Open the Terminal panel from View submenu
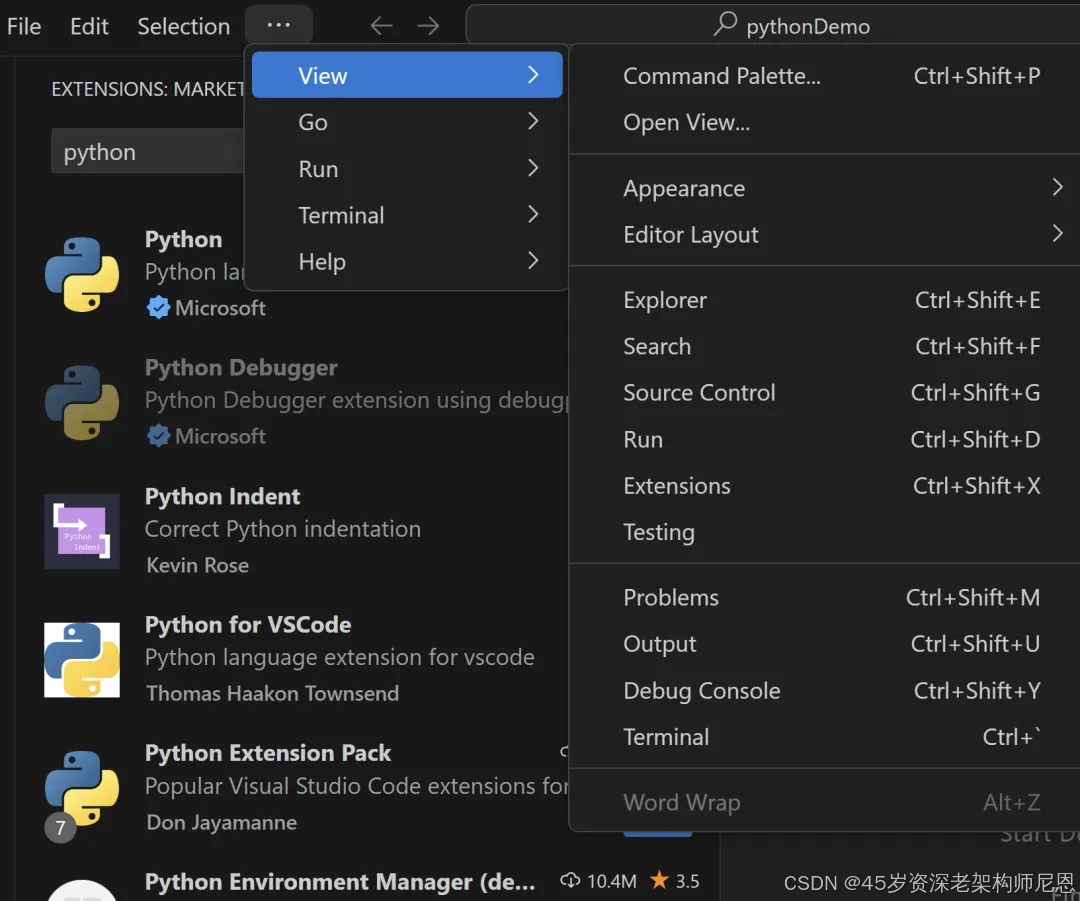Image resolution: width=1080 pixels, height=901 pixels. [x=827, y=737]
